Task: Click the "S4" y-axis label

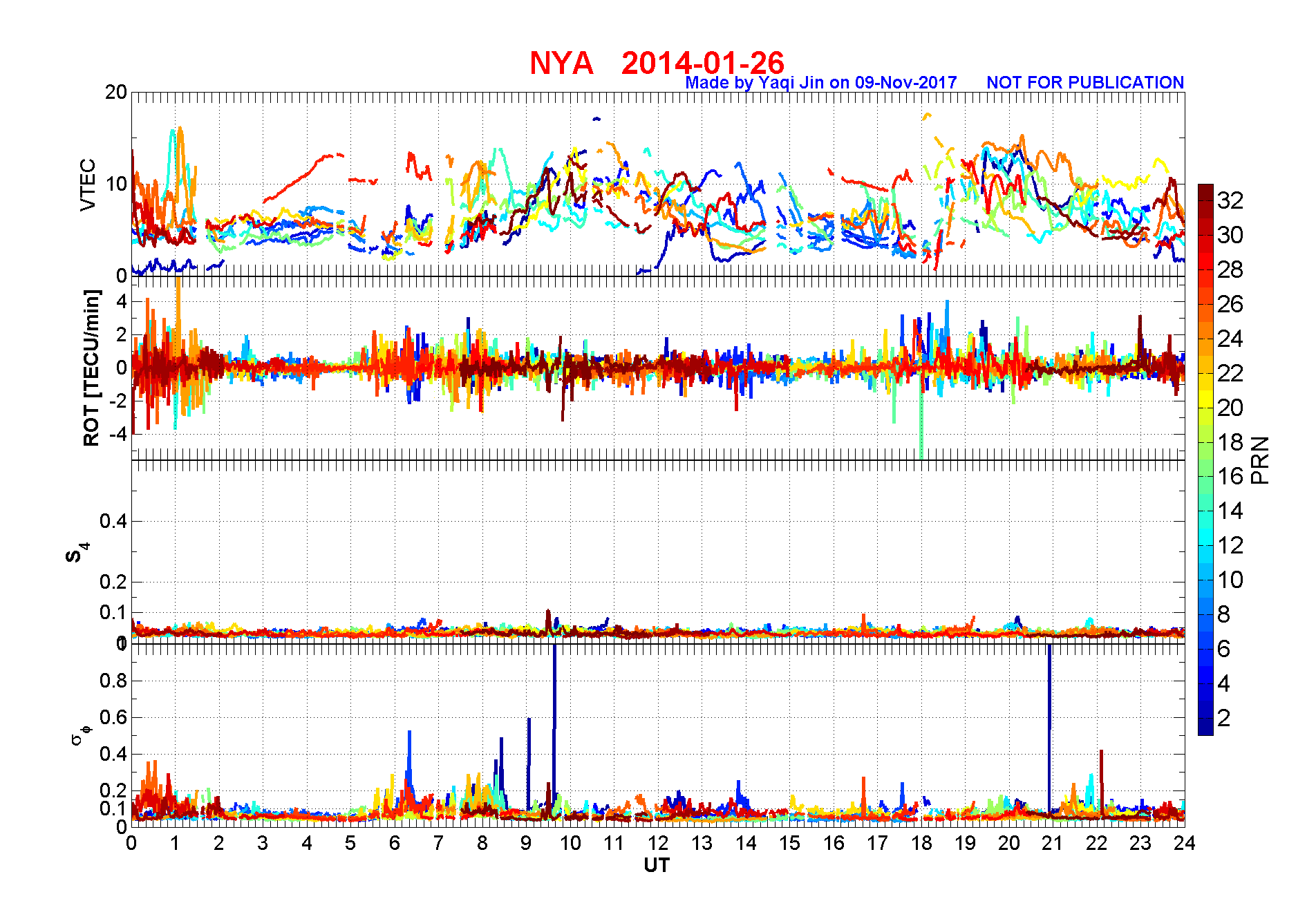Action: pos(77,553)
